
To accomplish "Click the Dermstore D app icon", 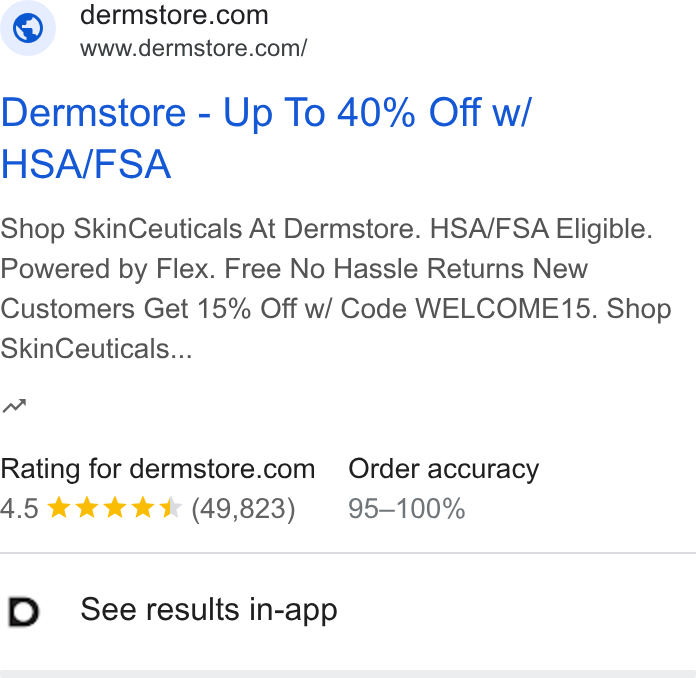I will 24,612.
